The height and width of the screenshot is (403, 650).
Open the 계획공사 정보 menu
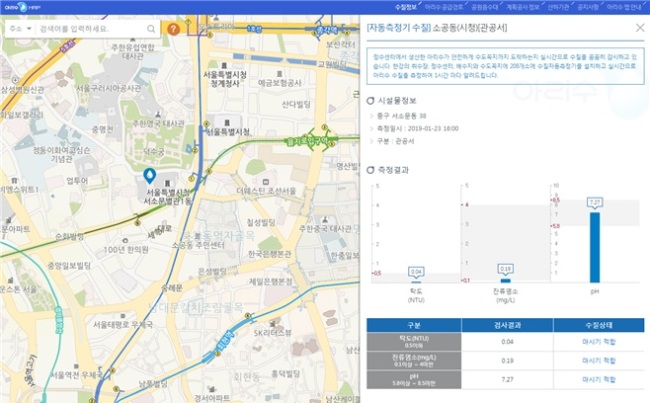click(x=522, y=7)
